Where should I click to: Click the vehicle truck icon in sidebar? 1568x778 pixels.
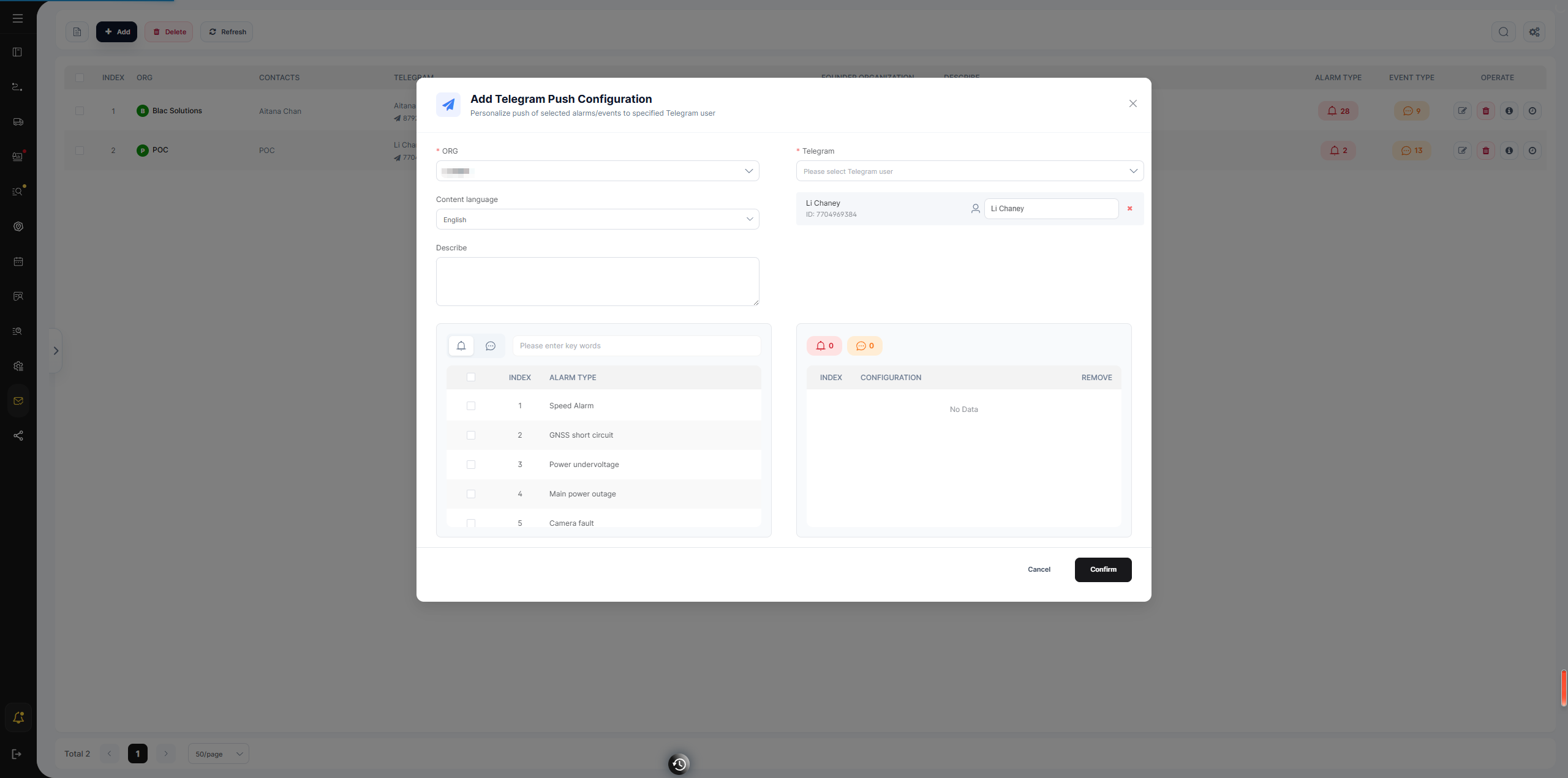pyautogui.click(x=18, y=122)
